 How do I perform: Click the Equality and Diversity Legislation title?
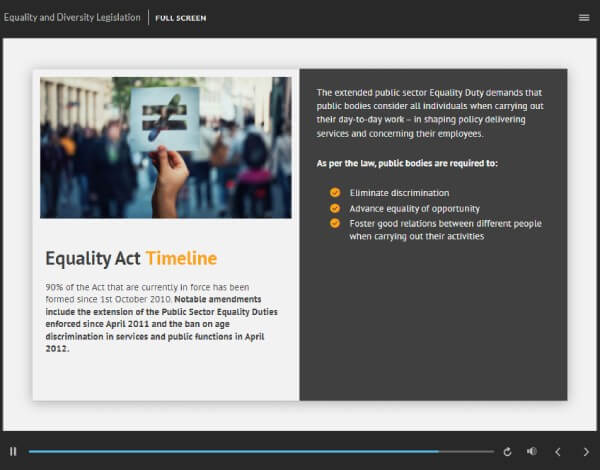point(72,18)
